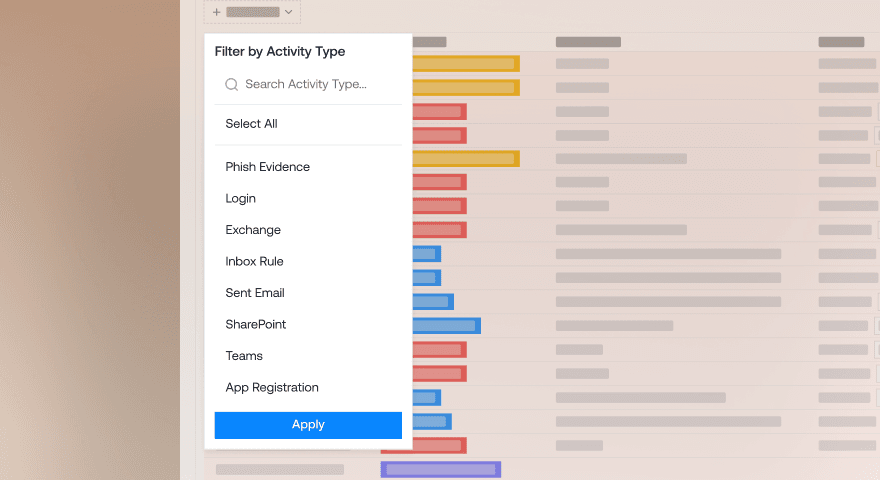The width and height of the screenshot is (880, 480).
Task: Click the widest blue activity bar
Action: pos(447,326)
